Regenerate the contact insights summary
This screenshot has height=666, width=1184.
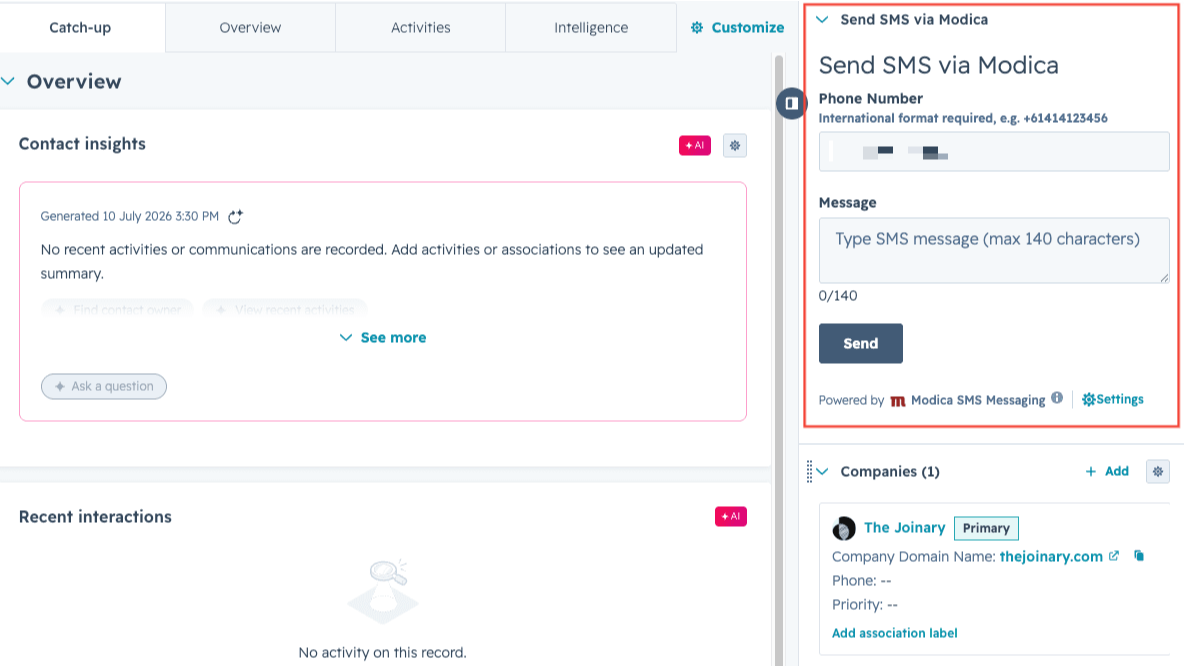(236, 217)
